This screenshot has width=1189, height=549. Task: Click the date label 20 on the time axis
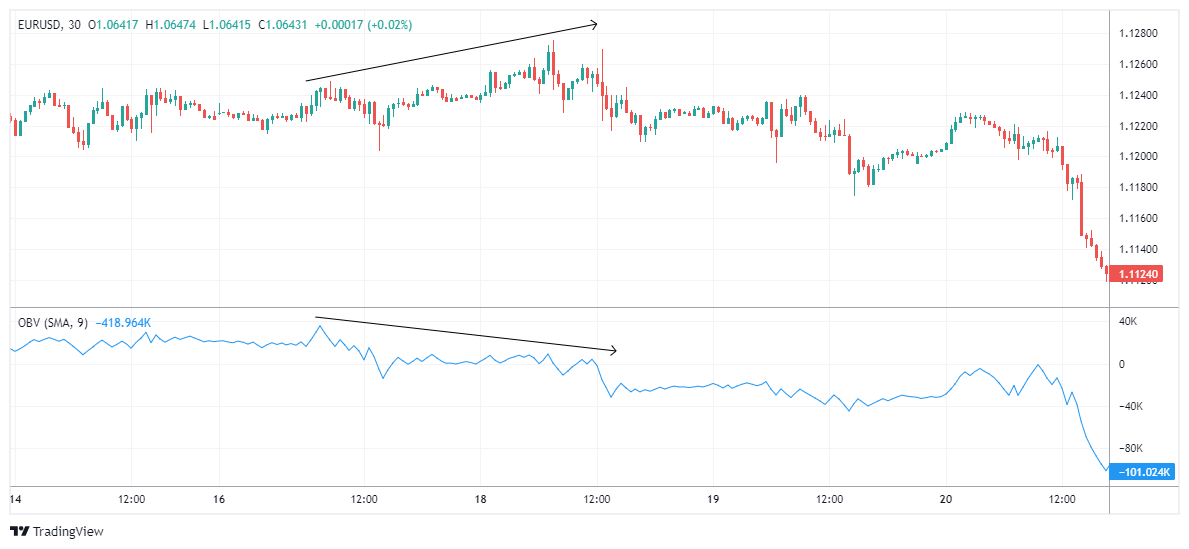tap(946, 500)
